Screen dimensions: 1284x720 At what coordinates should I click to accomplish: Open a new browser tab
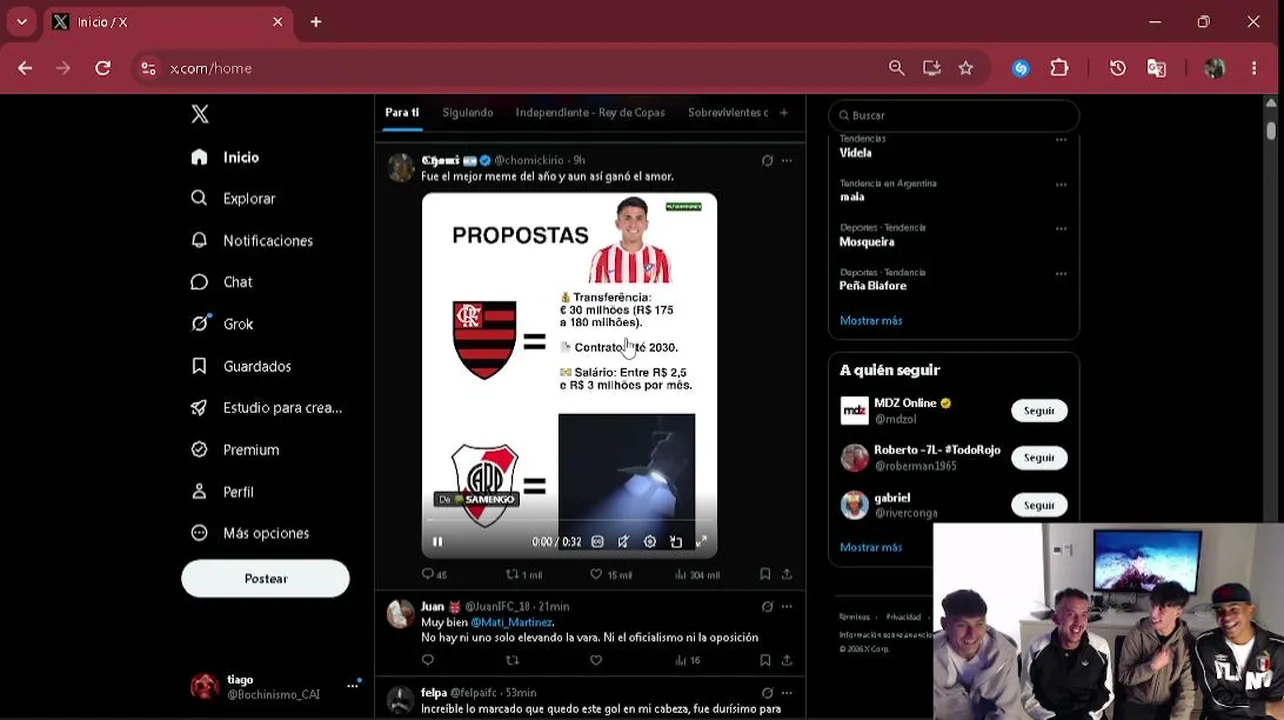(316, 22)
